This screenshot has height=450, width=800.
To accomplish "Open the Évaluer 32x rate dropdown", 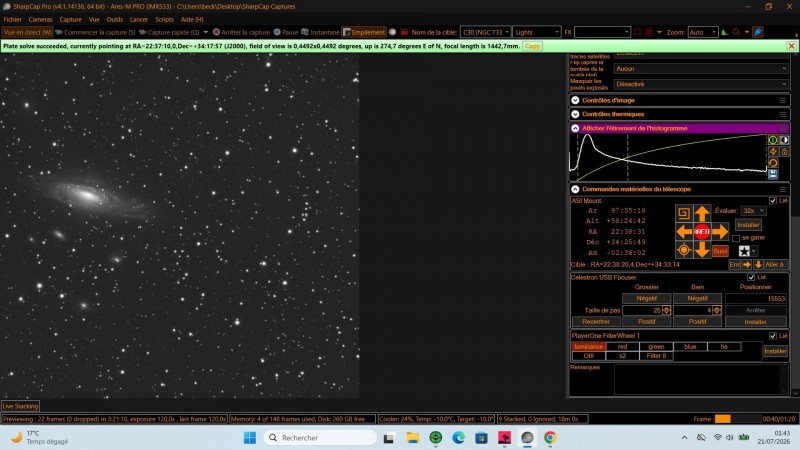I will pos(754,211).
